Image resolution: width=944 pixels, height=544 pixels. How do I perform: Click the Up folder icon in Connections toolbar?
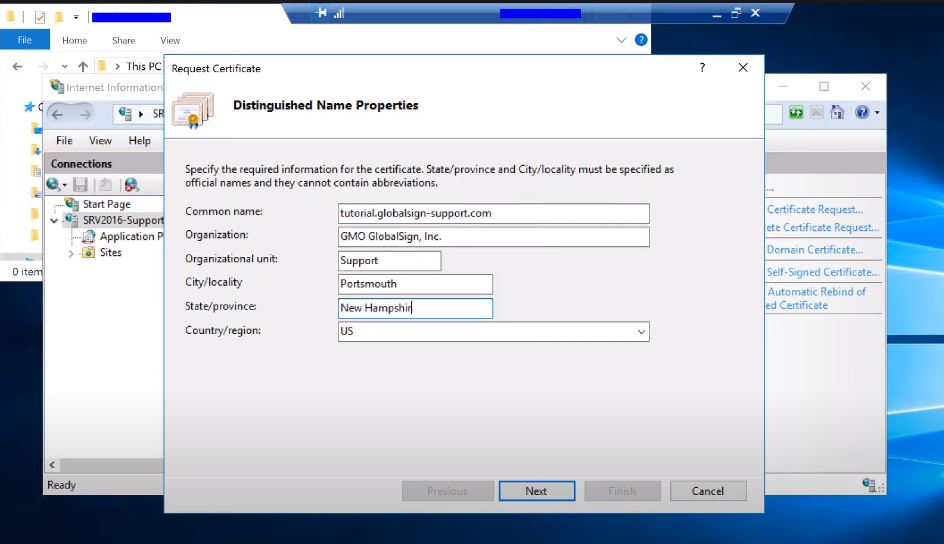105,185
